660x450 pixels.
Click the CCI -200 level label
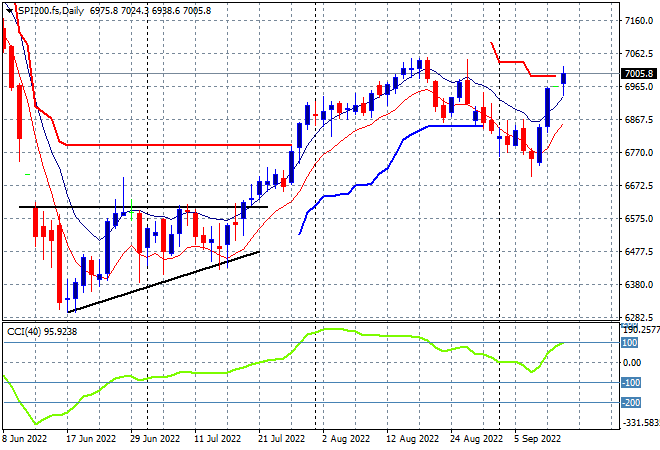pyautogui.click(x=631, y=403)
